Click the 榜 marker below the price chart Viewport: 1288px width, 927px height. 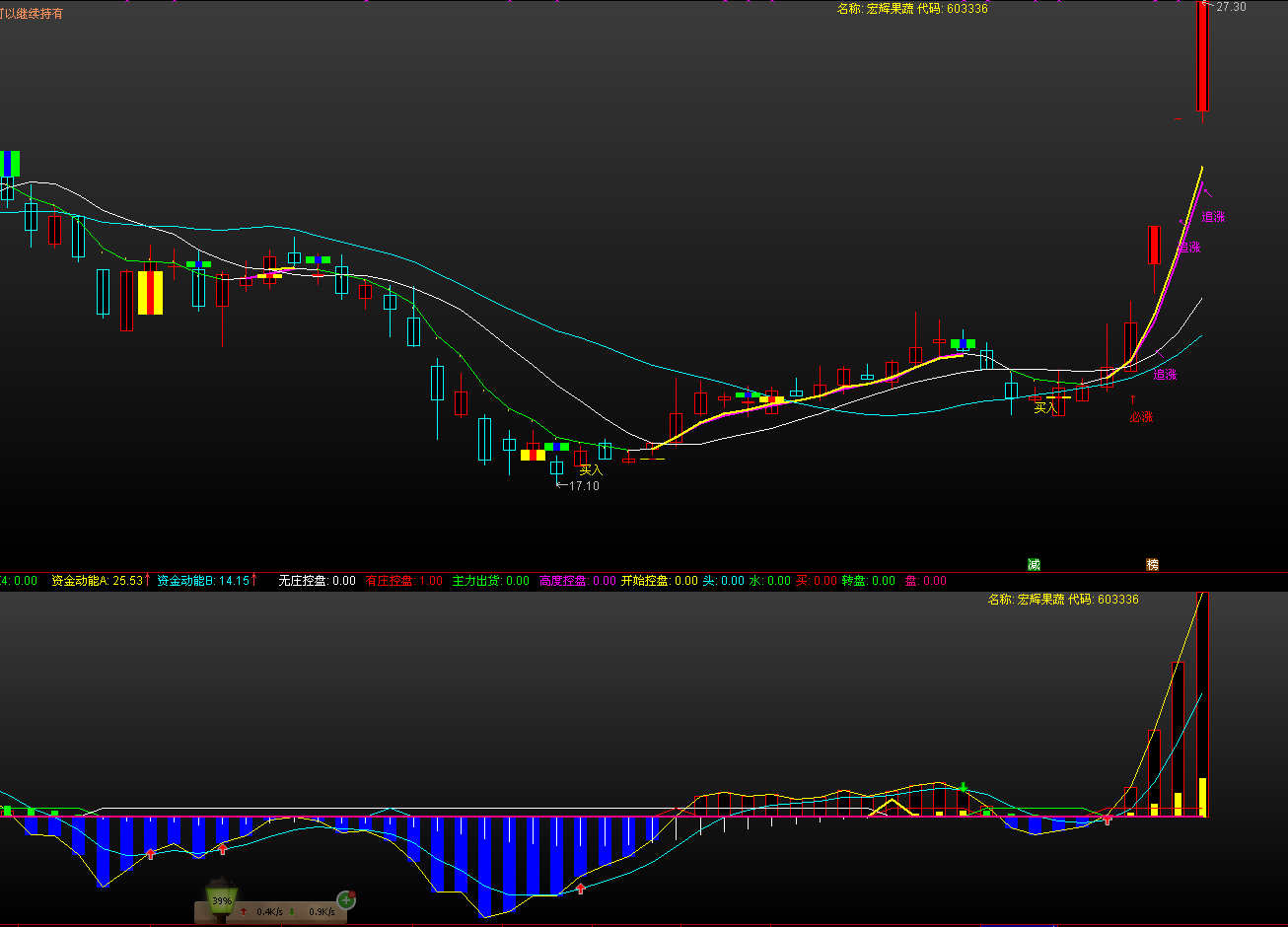tap(1152, 564)
